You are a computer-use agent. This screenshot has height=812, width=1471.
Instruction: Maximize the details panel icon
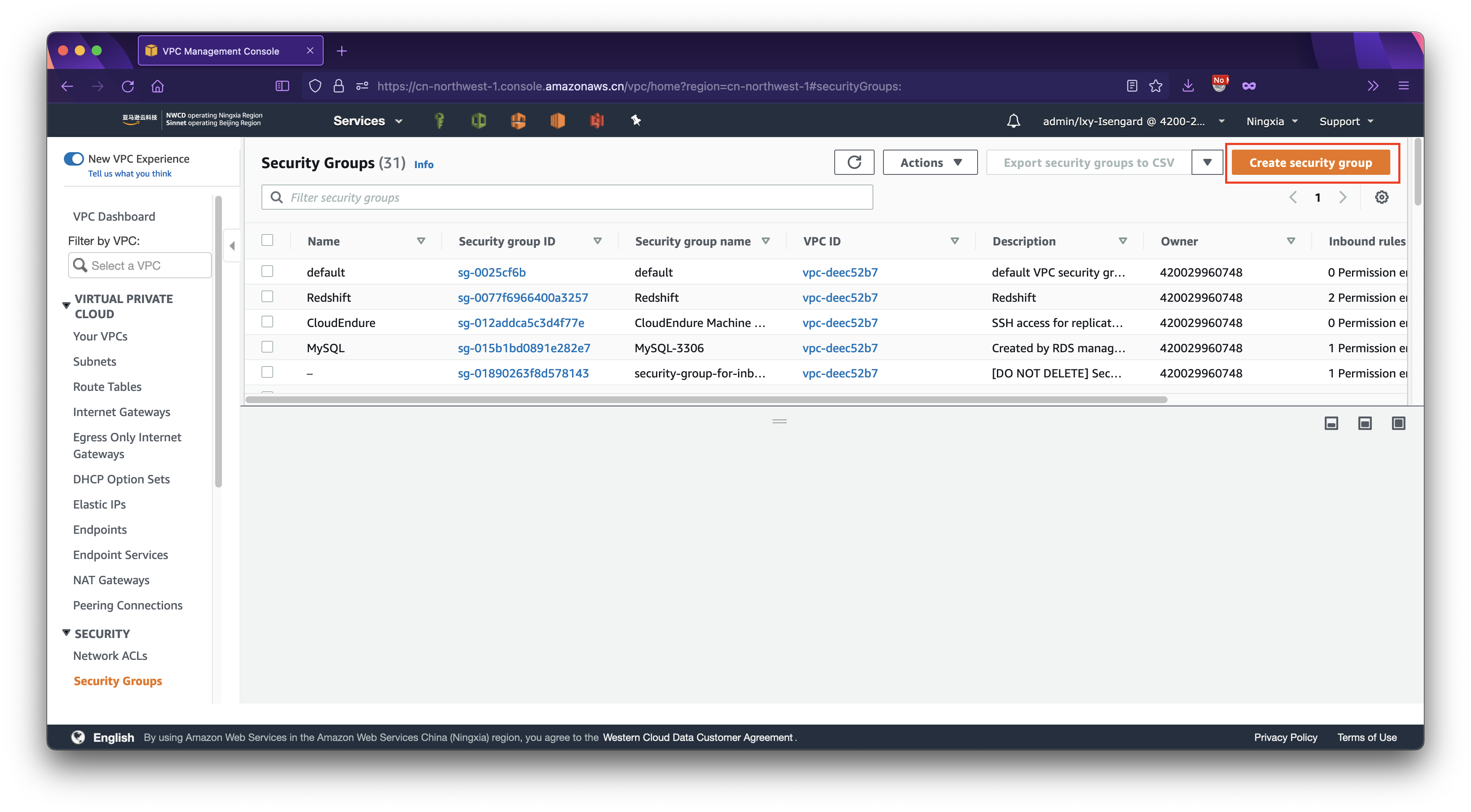click(x=1398, y=423)
